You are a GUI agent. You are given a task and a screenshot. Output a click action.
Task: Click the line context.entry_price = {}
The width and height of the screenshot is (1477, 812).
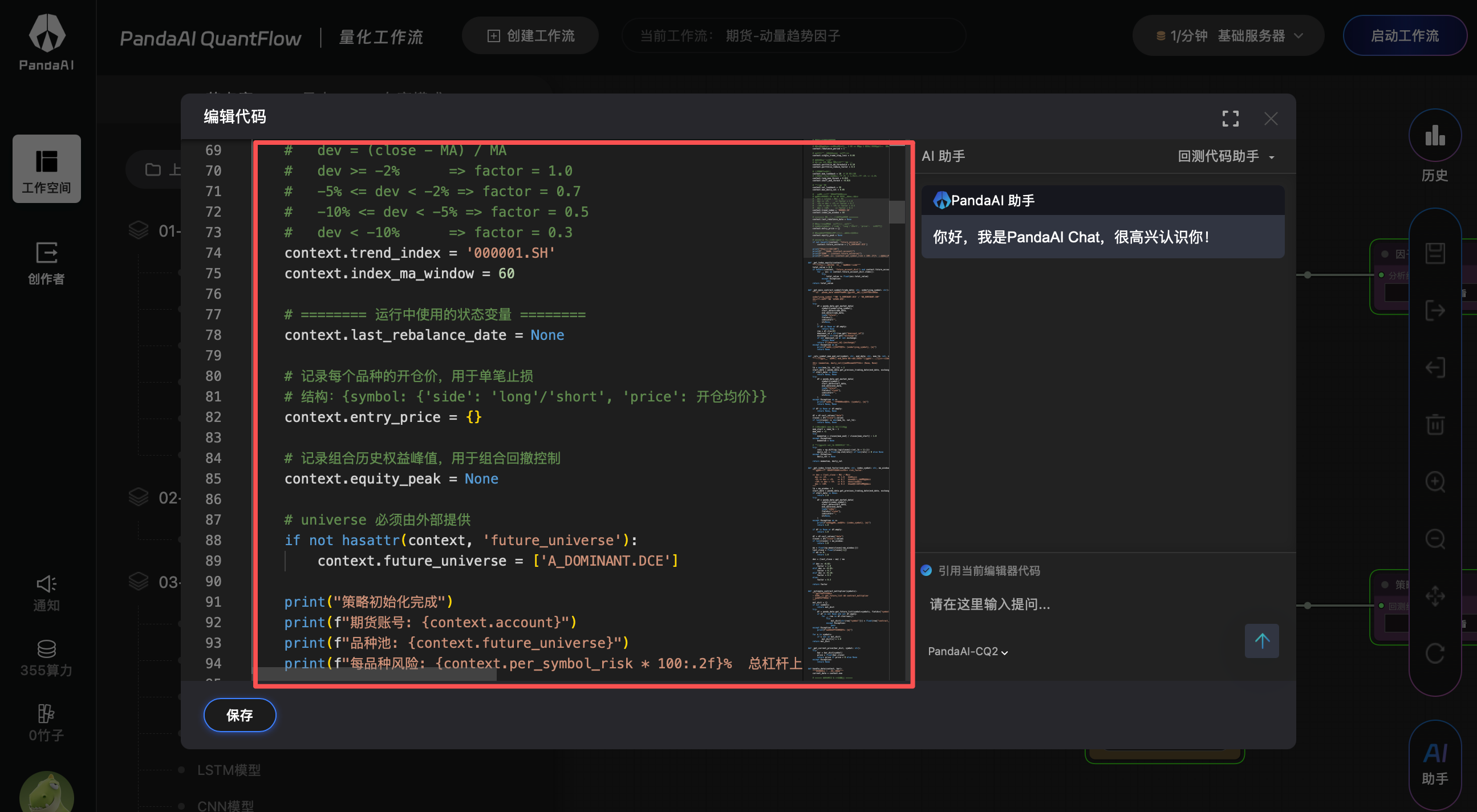383,417
